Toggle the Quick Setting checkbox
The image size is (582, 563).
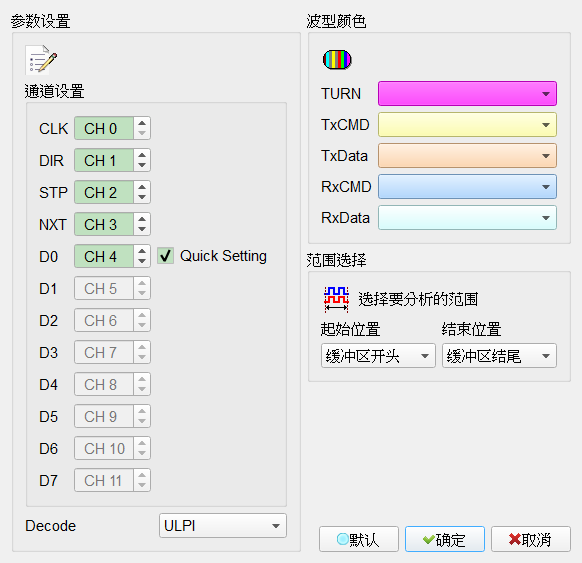pos(165,256)
